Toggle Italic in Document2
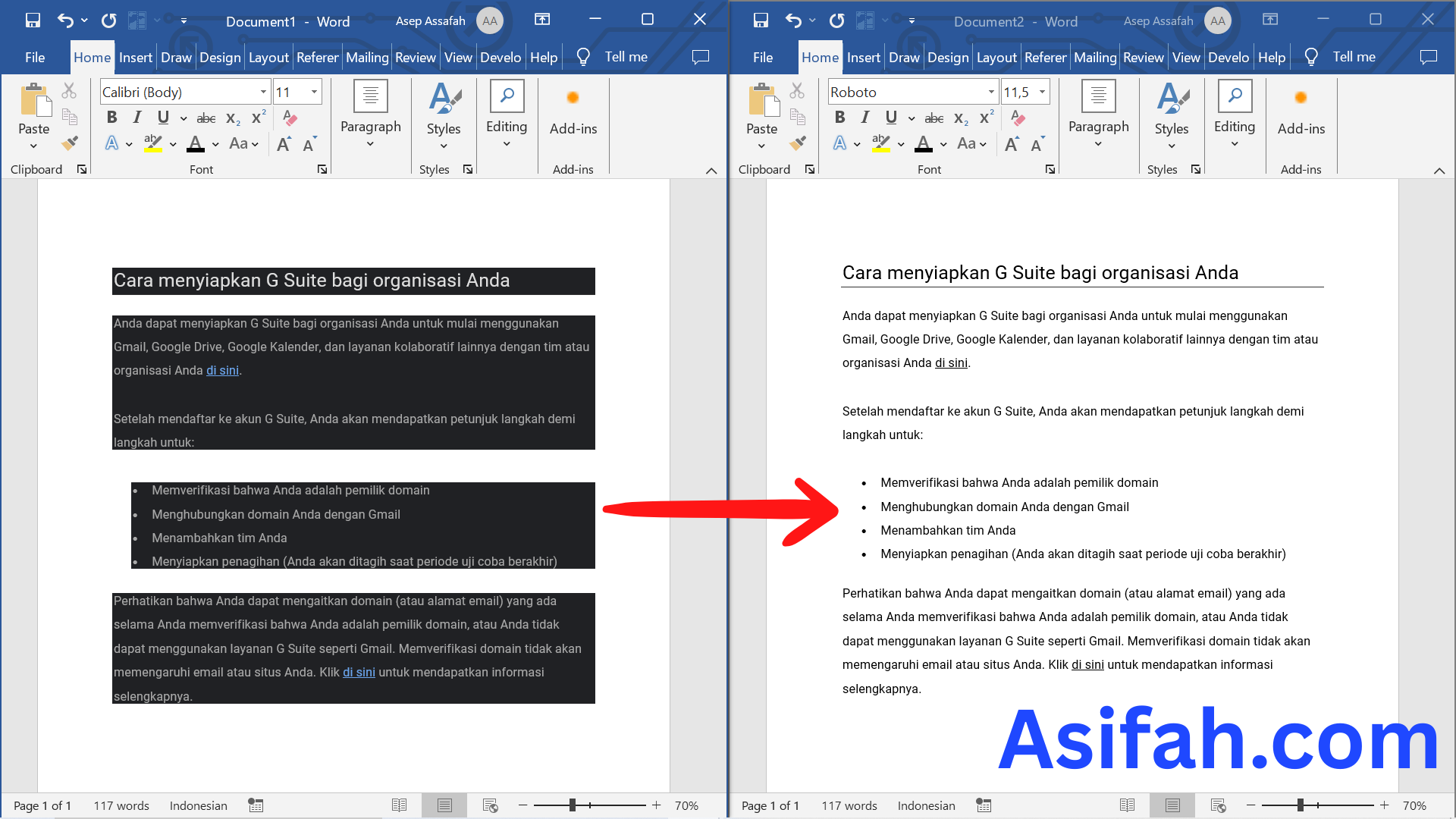Viewport: 1456px width, 819px height. [865, 118]
